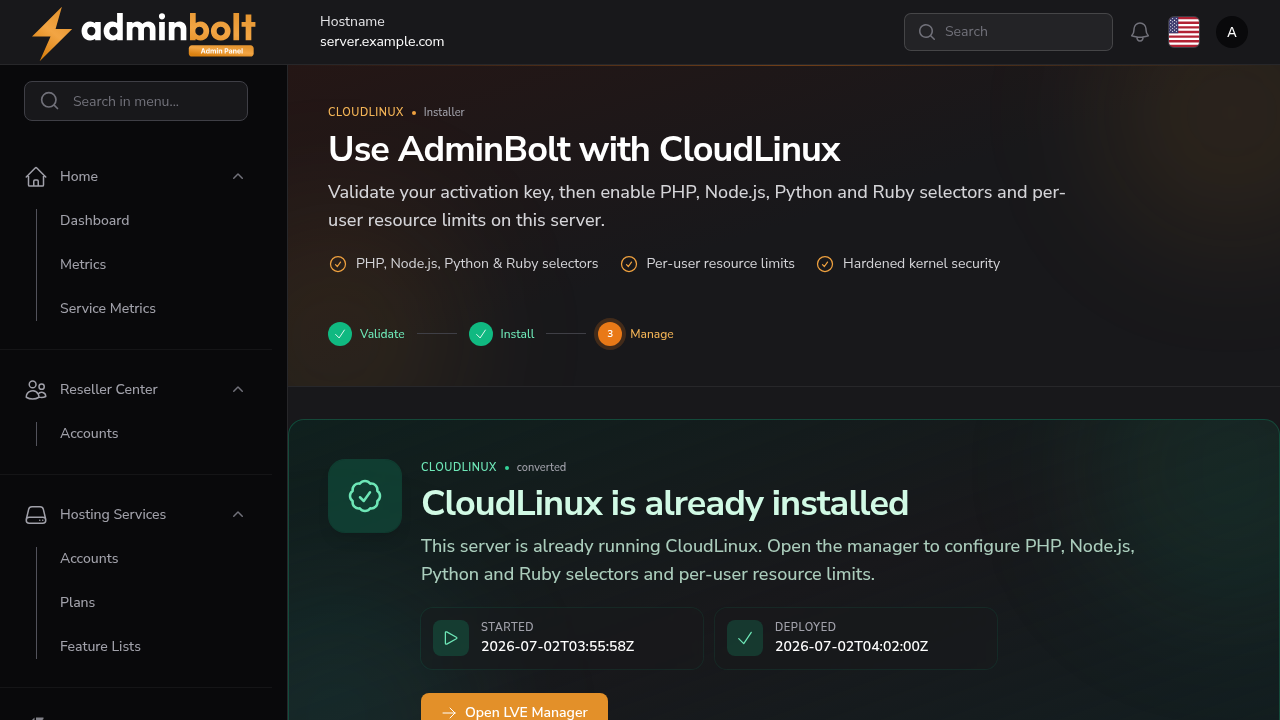This screenshot has height=720, width=1280.
Task: Click the magnifier icon in top search
Action: pos(927,32)
